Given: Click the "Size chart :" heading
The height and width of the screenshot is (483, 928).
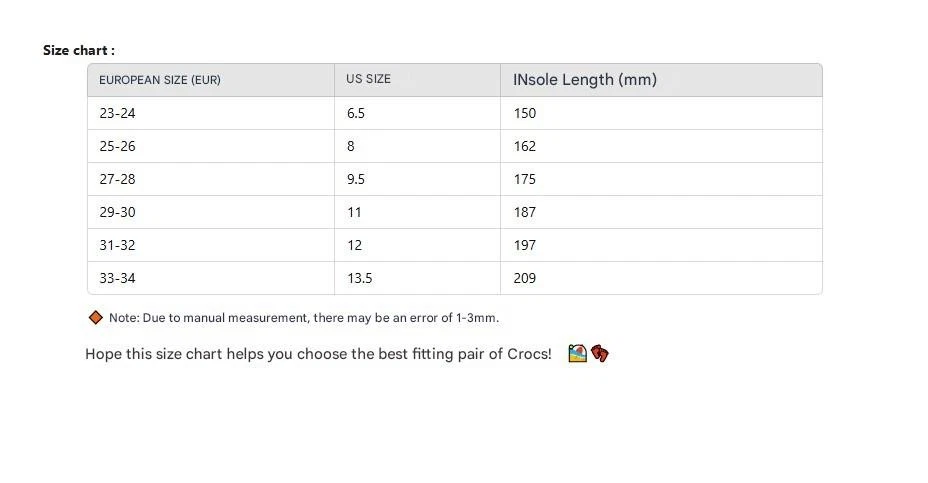Looking at the screenshot, I should point(79,50).
